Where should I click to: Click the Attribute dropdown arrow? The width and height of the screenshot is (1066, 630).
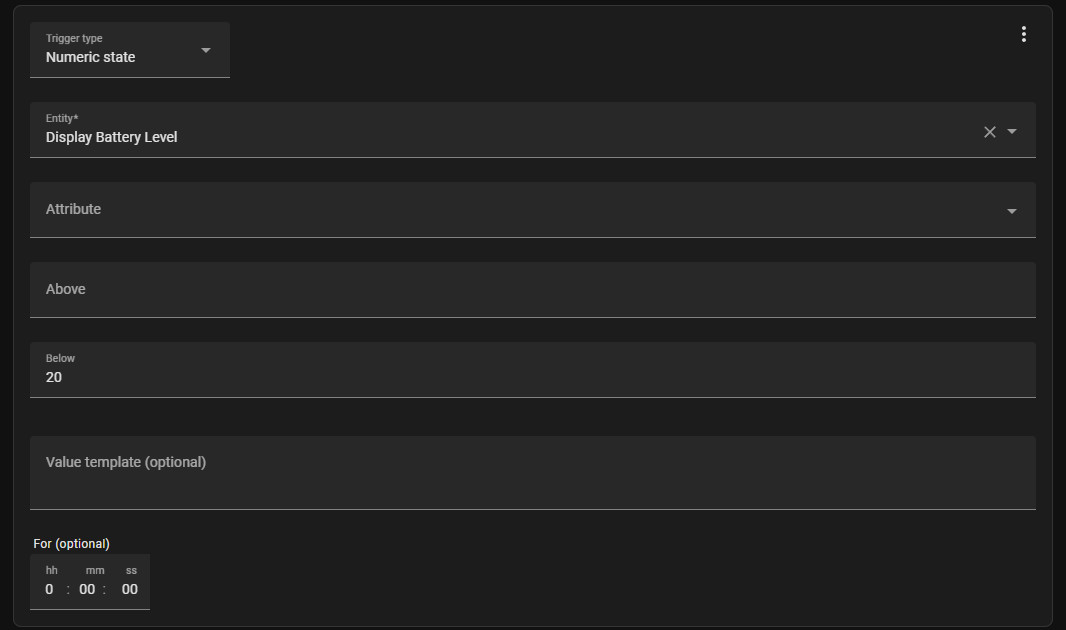pos(1012,211)
